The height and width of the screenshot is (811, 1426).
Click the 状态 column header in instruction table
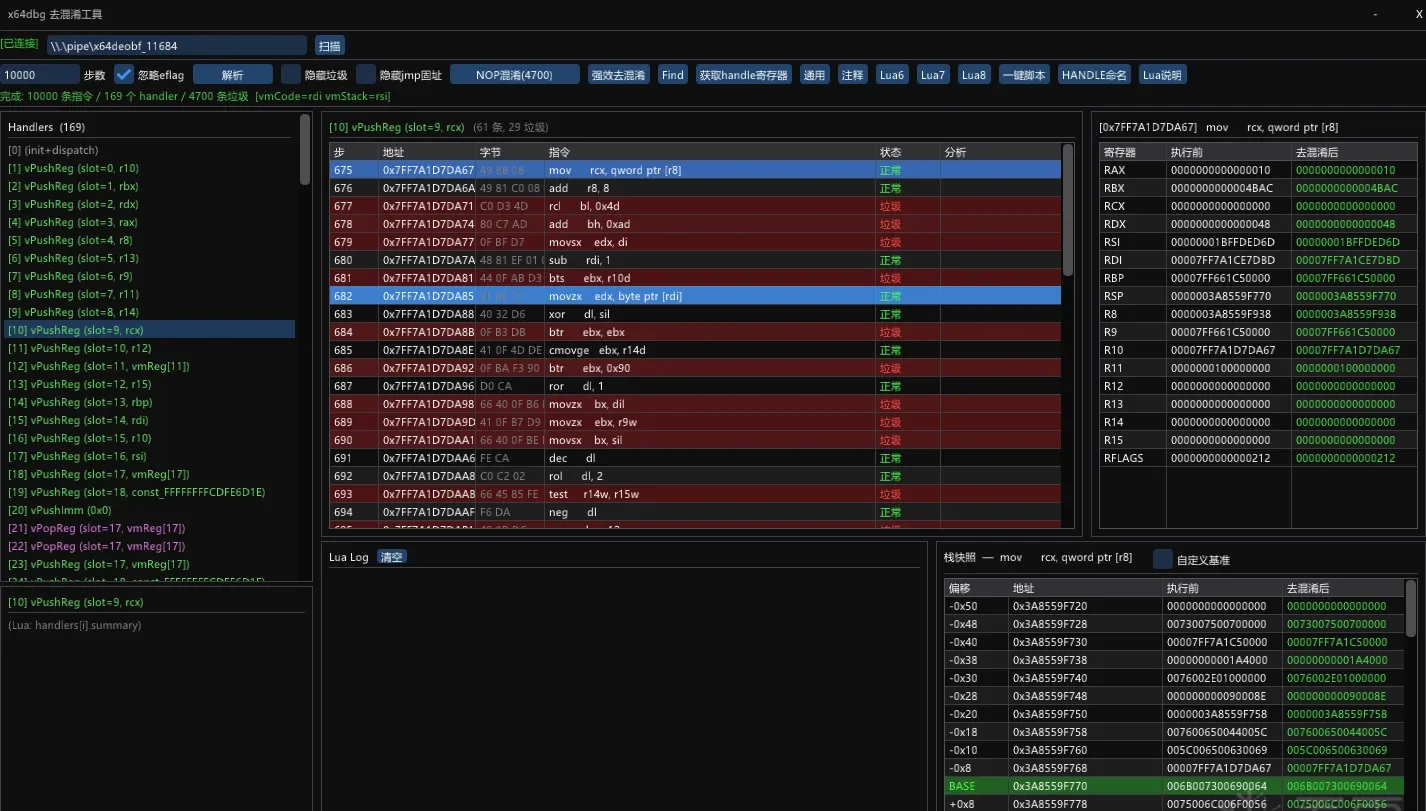pos(907,152)
